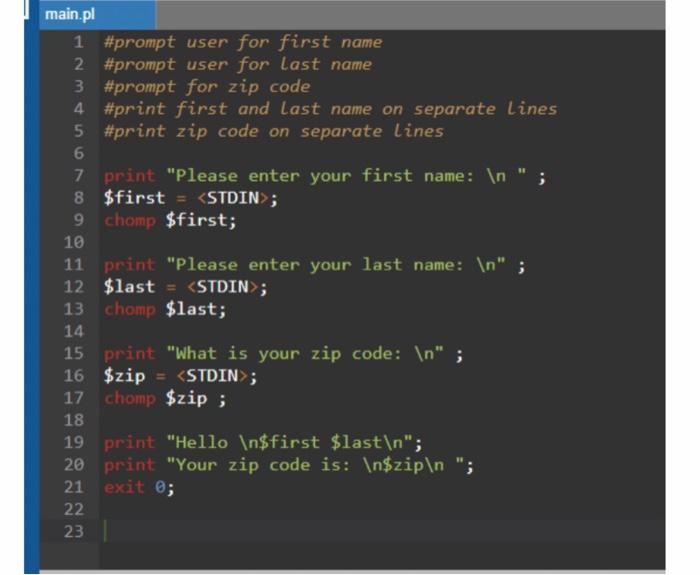Click the 'chomp $last;' line
Image resolution: width=700 pixels, height=575 pixels.
tap(165, 309)
